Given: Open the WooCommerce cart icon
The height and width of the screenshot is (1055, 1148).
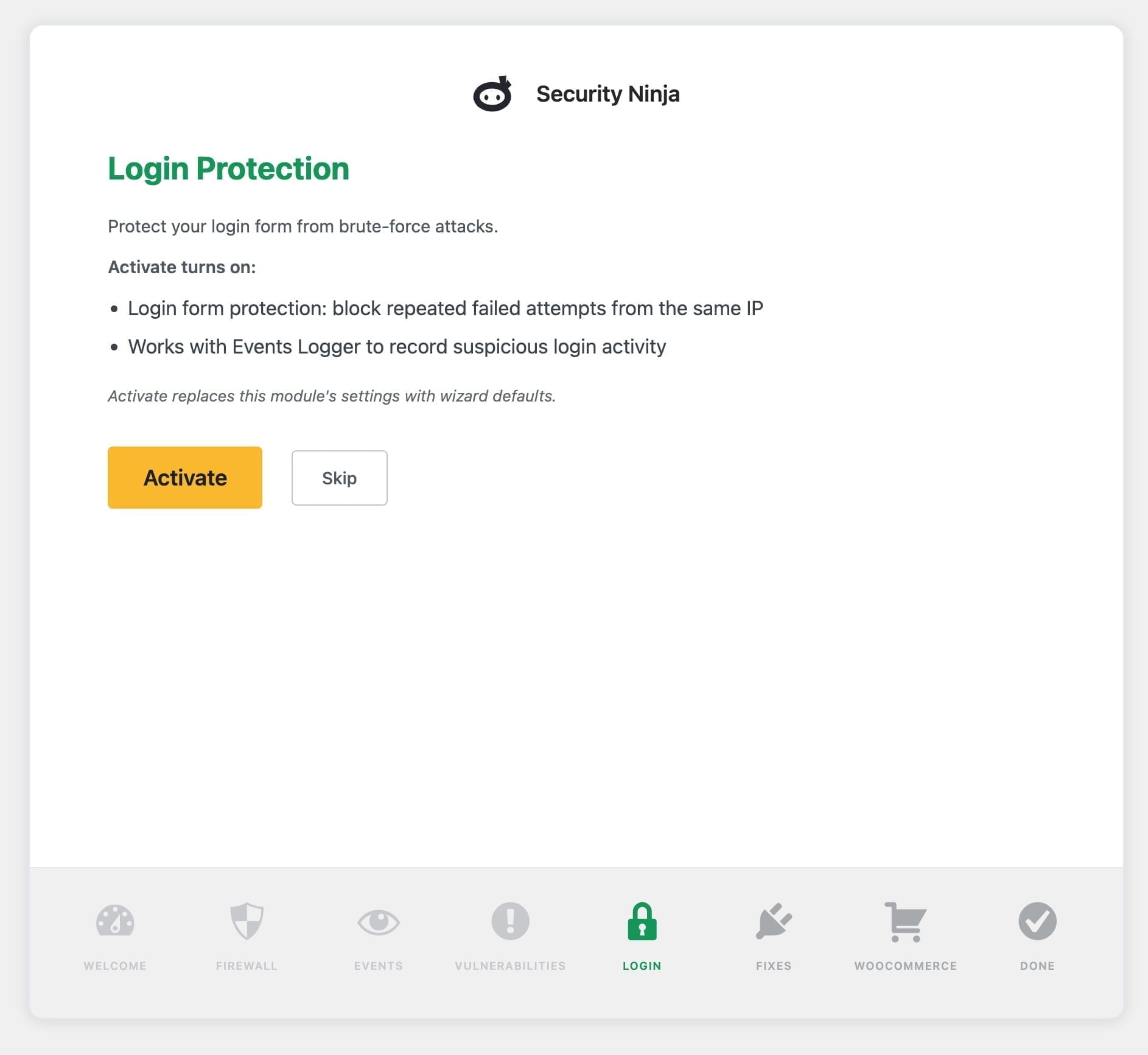Looking at the screenshot, I should point(906,922).
